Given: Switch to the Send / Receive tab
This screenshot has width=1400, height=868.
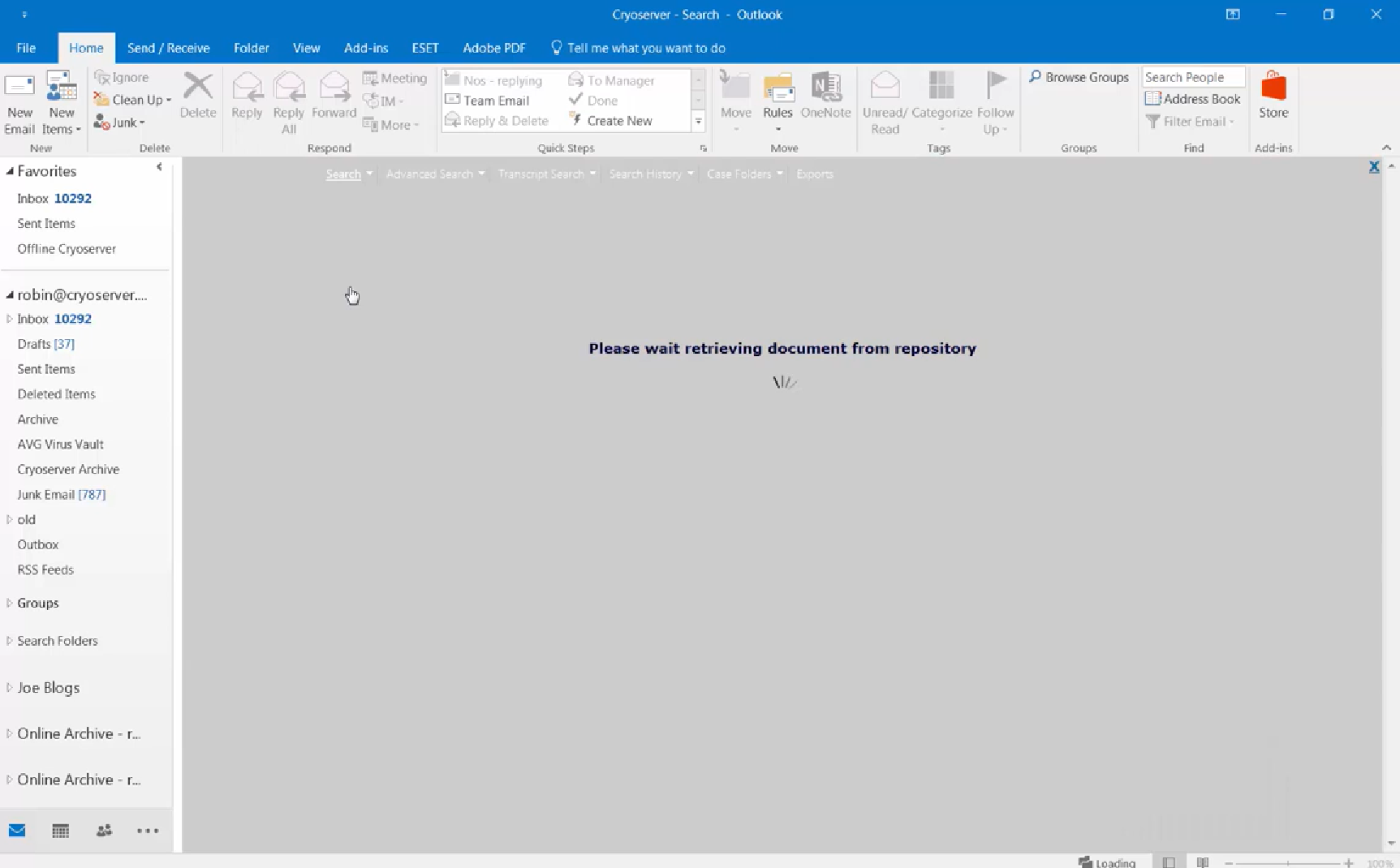Looking at the screenshot, I should [x=168, y=48].
